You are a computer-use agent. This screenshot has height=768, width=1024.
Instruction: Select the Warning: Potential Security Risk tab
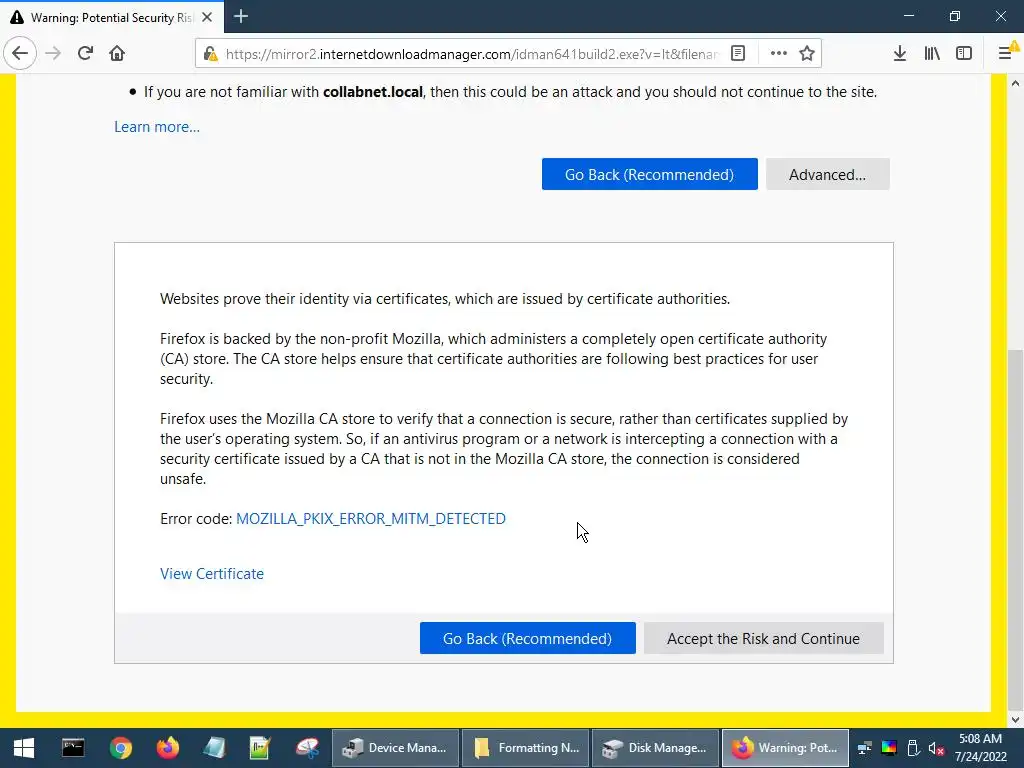[112, 17]
